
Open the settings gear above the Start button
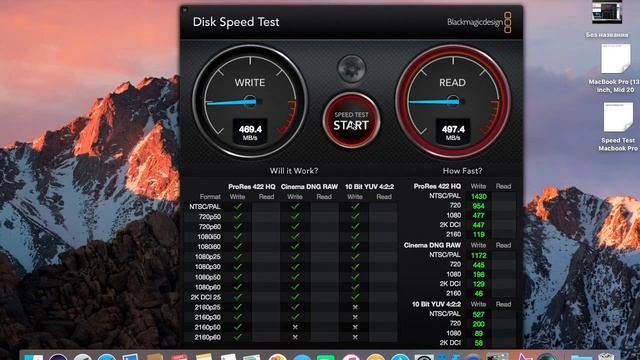tap(351, 69)
